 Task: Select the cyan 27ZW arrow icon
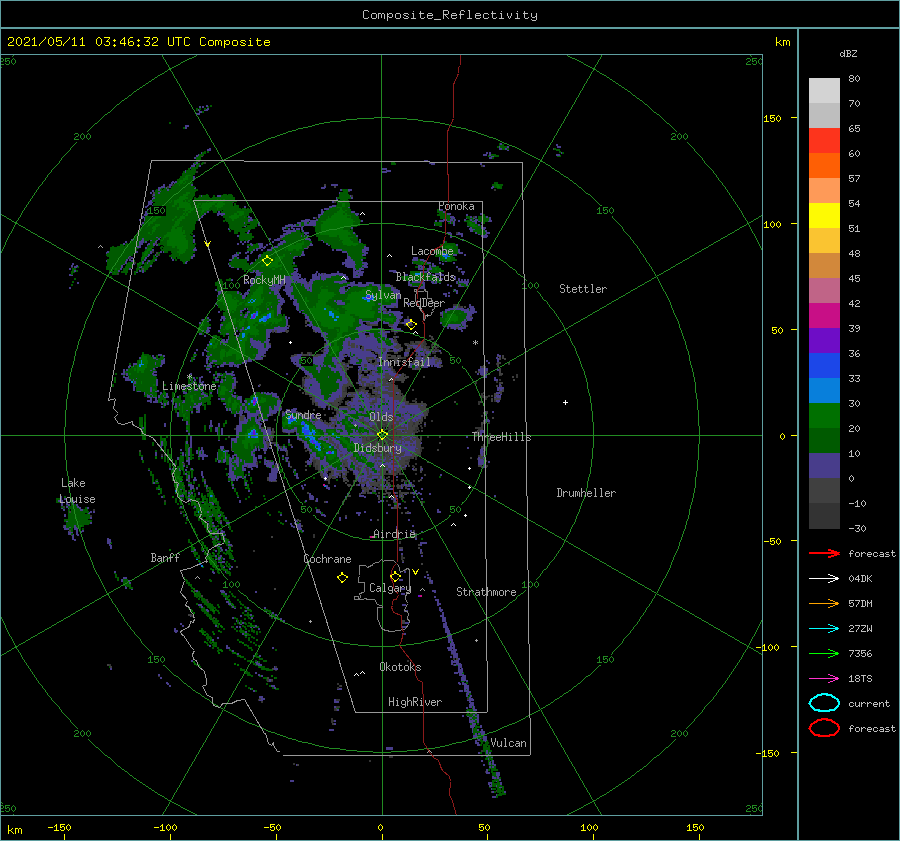pos(824,629)
